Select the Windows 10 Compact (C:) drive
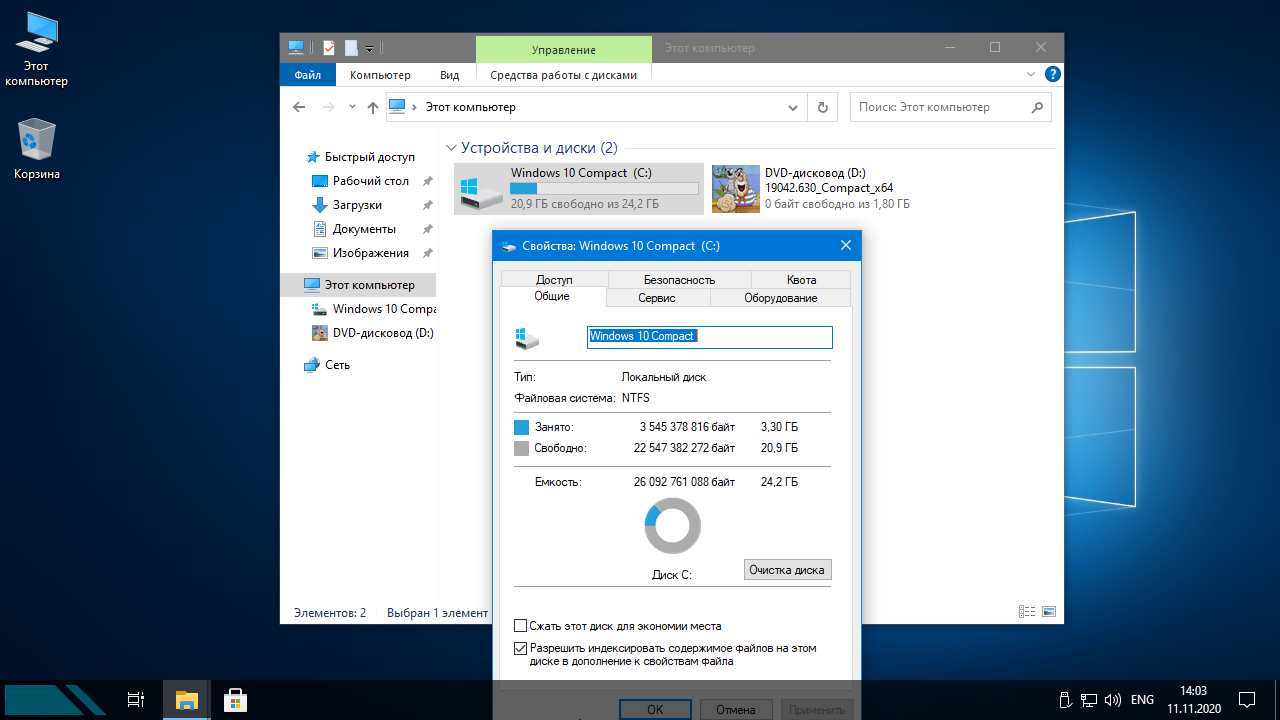This screenshot has width=1280, height=720. 579,188
